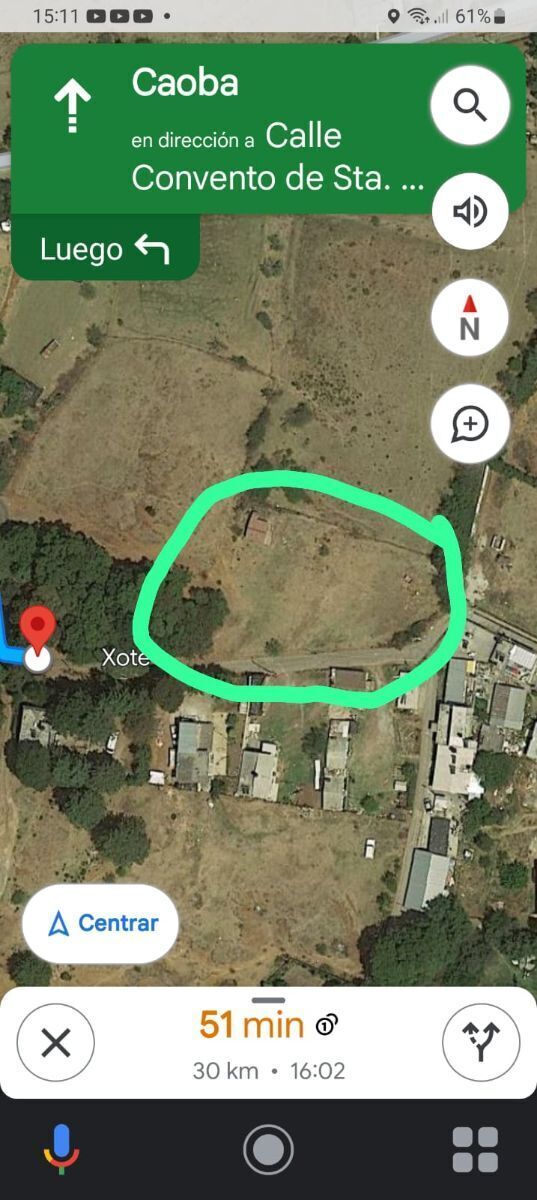
Task: Tap the compass north indicator
Action: (470, 317)
